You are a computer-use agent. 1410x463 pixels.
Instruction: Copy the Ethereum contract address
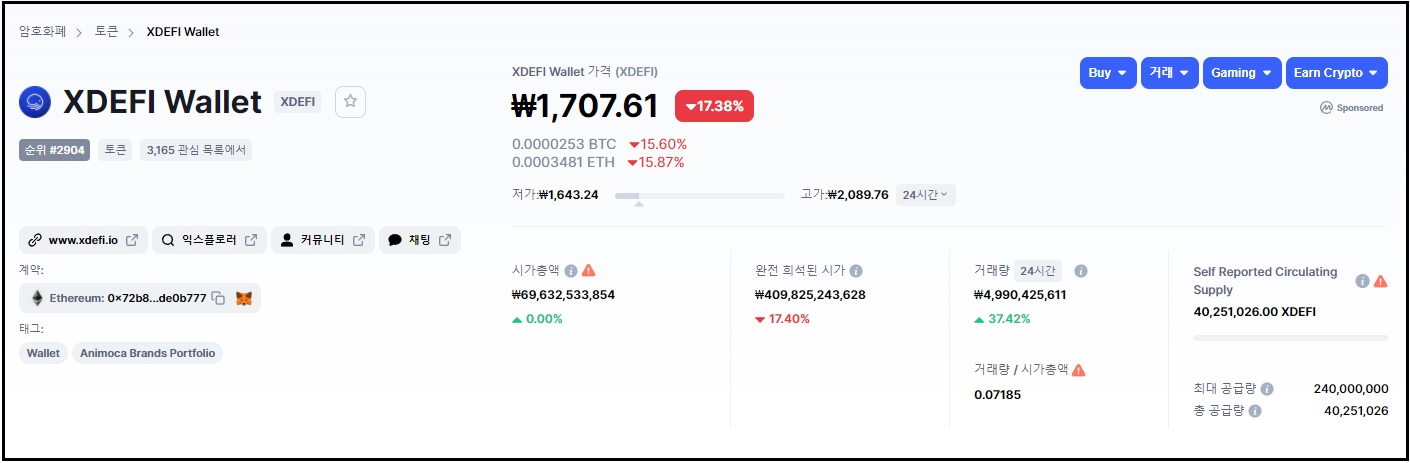(x=218, y=298)
